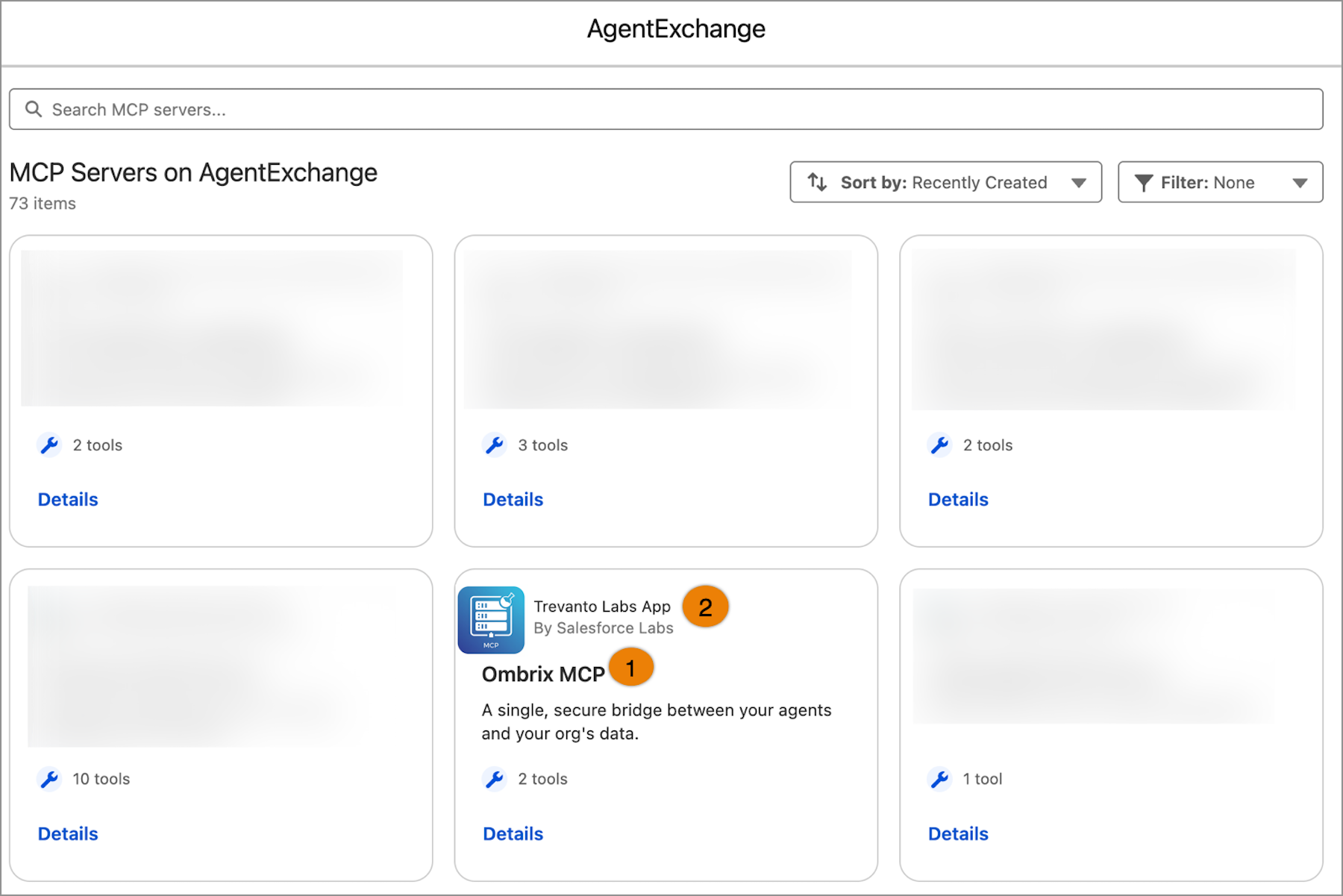Click the AgentExchange page title
This screenshot has width=1343, height=896.
click(x=676, y=29)
